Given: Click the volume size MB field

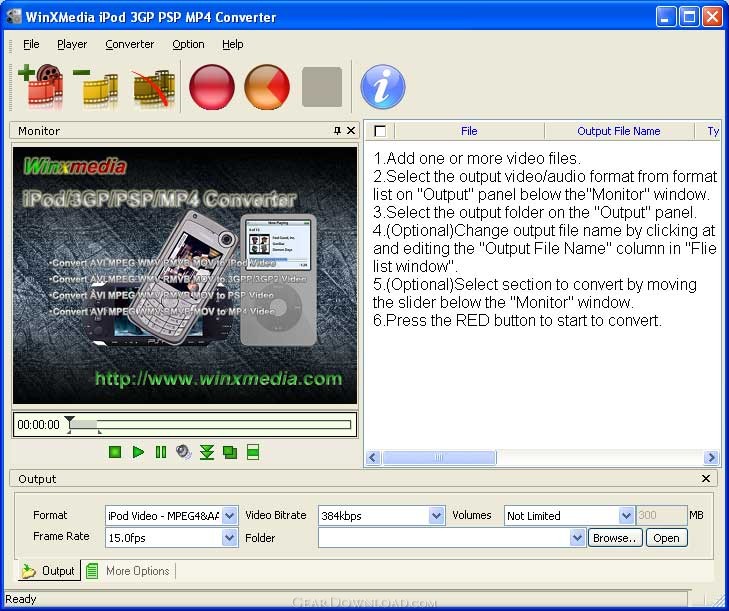Looking at the screenshot, I should (x=661, y=515).
